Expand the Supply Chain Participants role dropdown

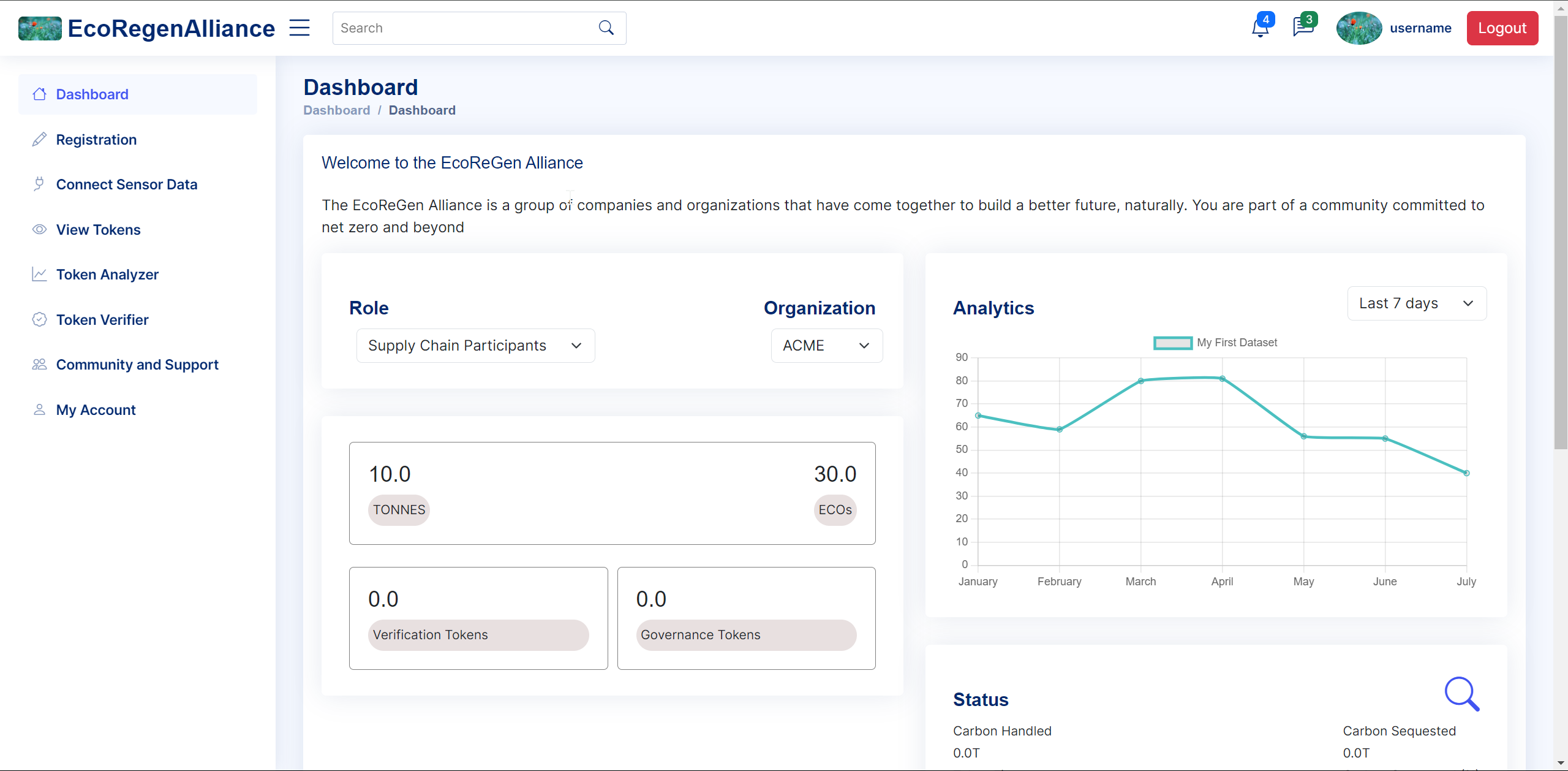click(x=475, y=346)
